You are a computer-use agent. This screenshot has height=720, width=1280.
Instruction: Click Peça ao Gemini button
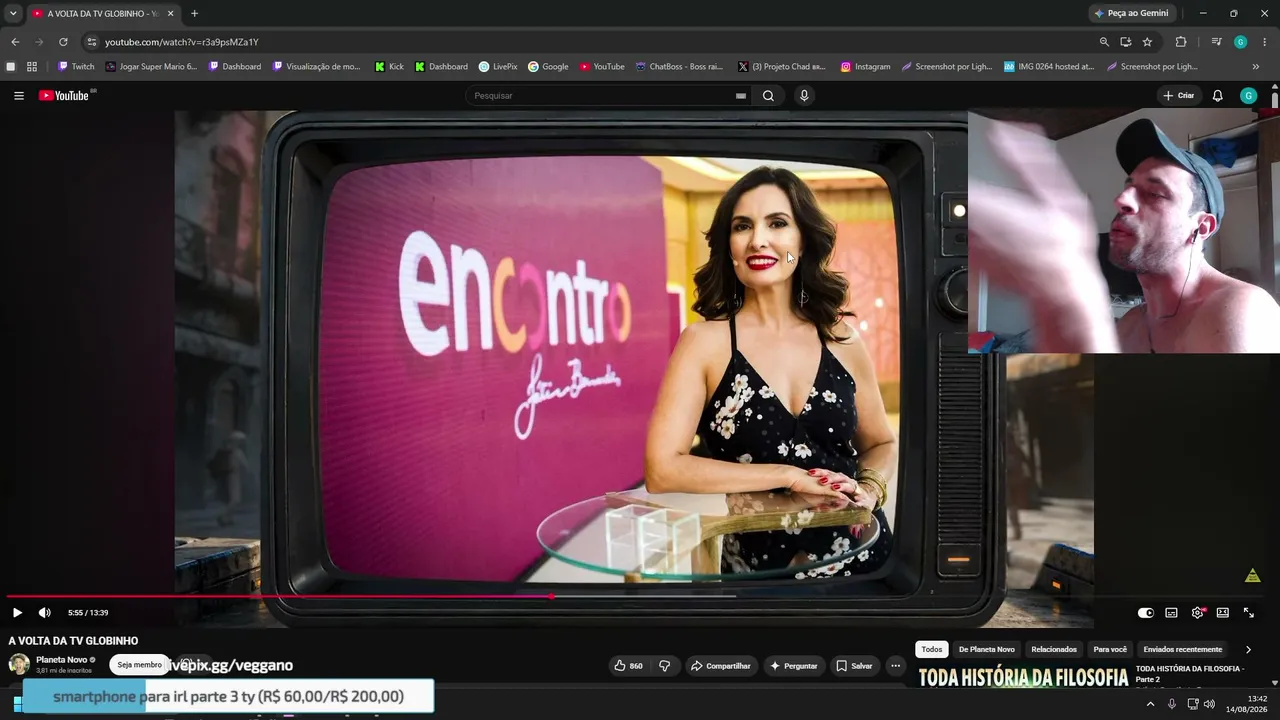click(1132, 13)
